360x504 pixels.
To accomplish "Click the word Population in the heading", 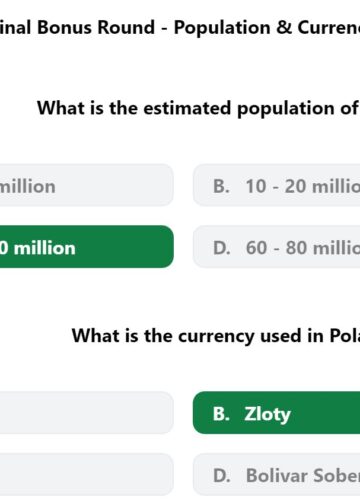I will [222, 28].
